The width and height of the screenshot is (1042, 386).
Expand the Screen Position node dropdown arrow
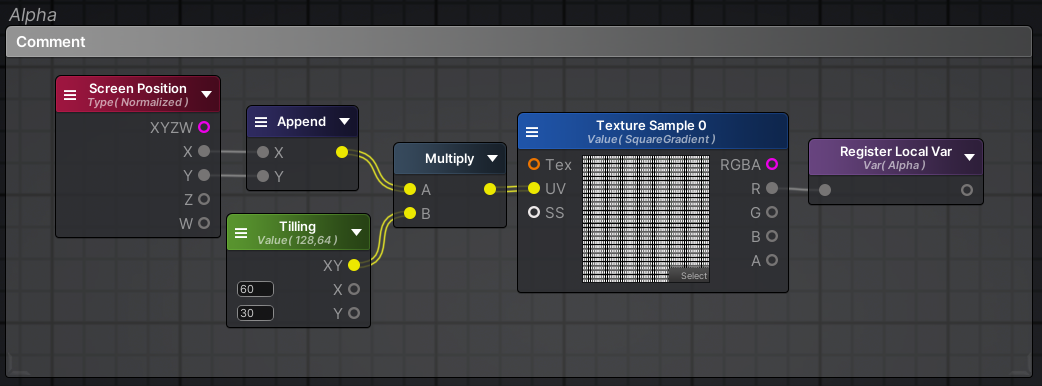tap(206, 94)
